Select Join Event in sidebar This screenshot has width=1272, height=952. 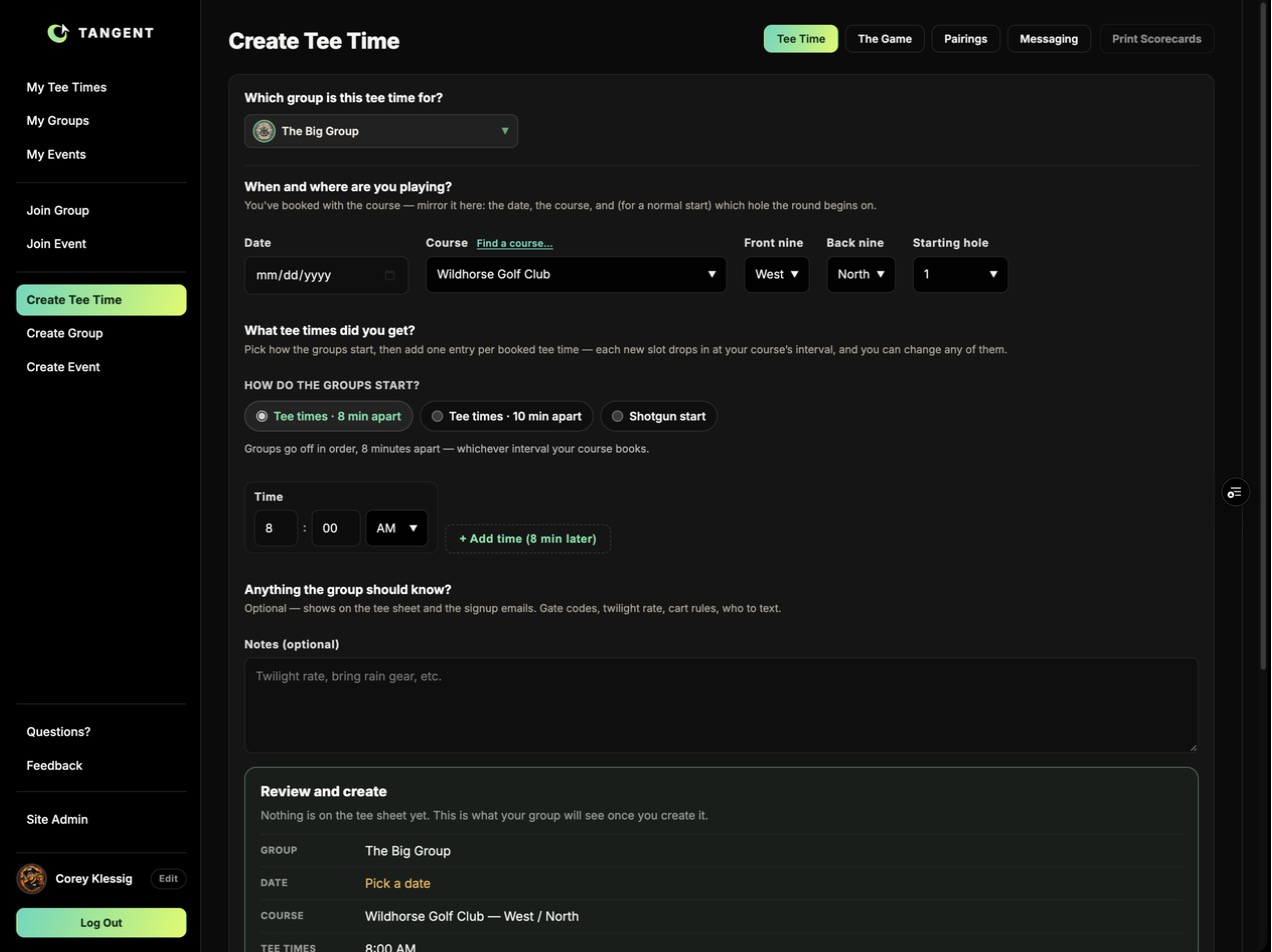[x=101, y=244]
